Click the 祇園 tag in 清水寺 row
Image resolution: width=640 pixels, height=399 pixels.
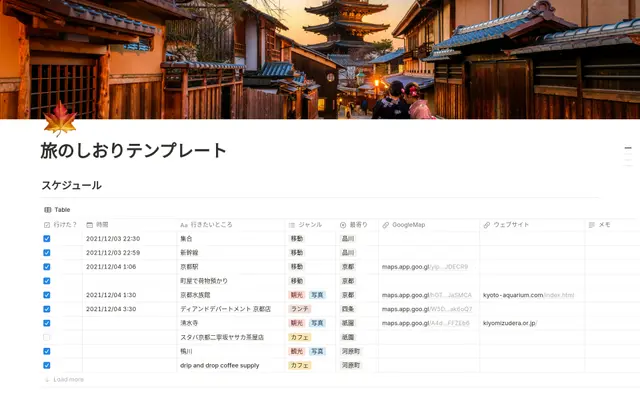click(x=348, y=323)
